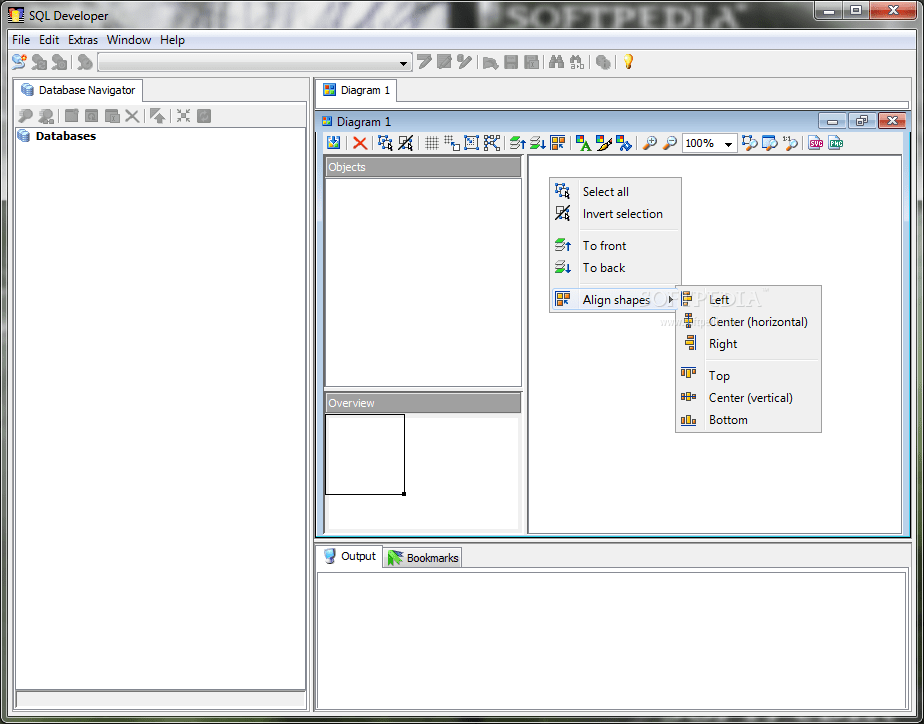Choose Select all in the context menu
The height and width of the screenshot is (724, 924).
pyautogui.click(x=615, y=191)
